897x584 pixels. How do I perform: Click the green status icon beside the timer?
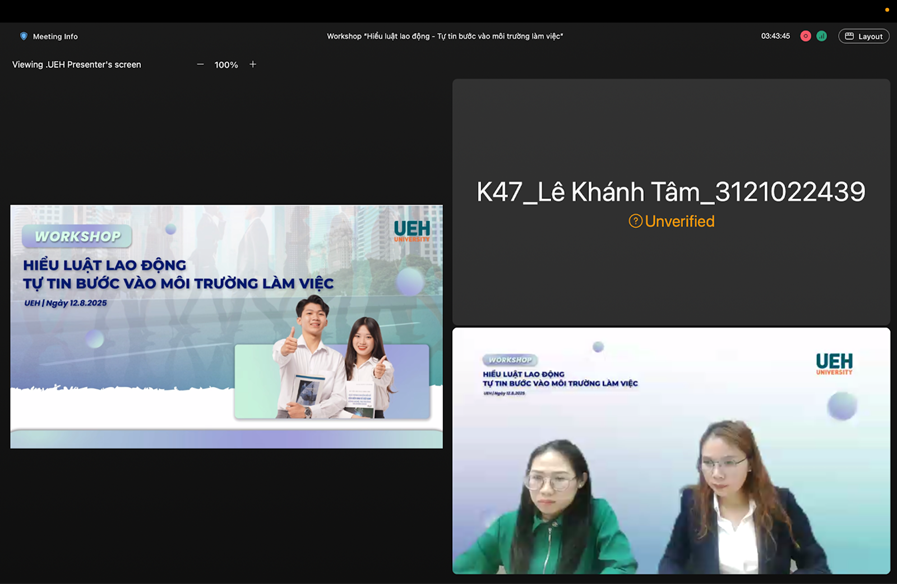click(821, 36)
